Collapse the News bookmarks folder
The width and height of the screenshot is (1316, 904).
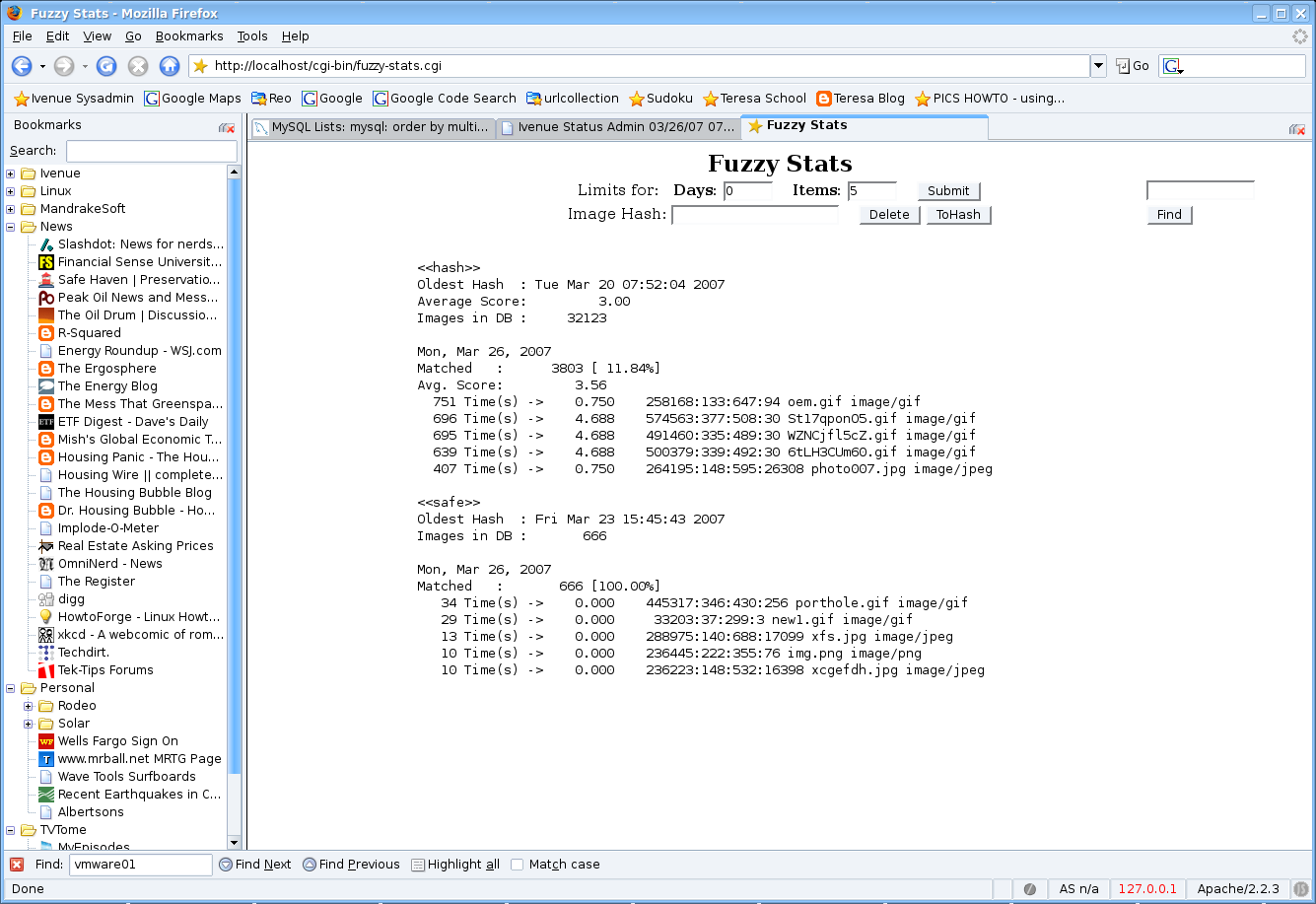[x=11, y=227]
